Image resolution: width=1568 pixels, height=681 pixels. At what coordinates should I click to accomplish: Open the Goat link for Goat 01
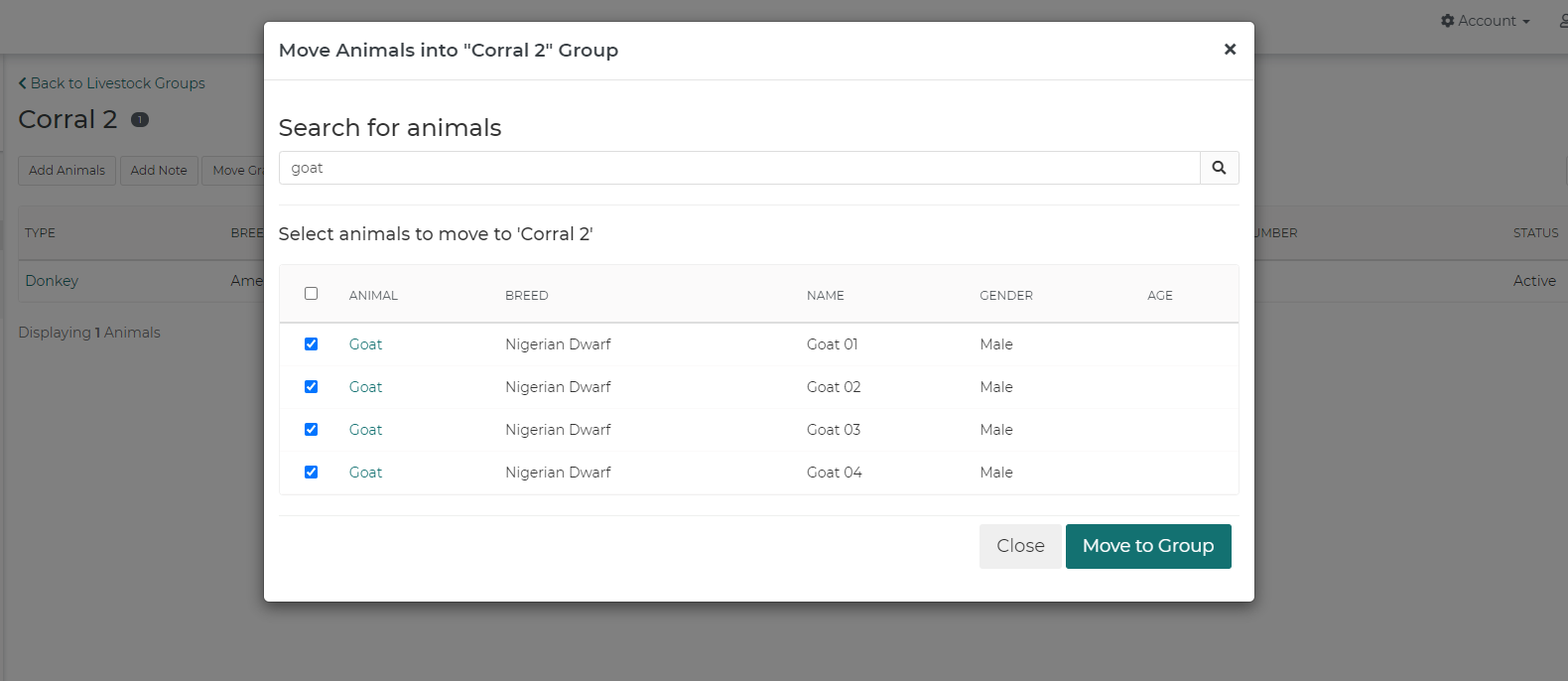(x=365, y=344)
